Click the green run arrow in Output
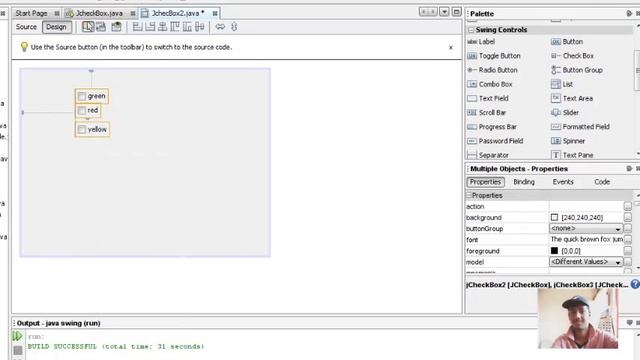 click(x=17, y=336)
